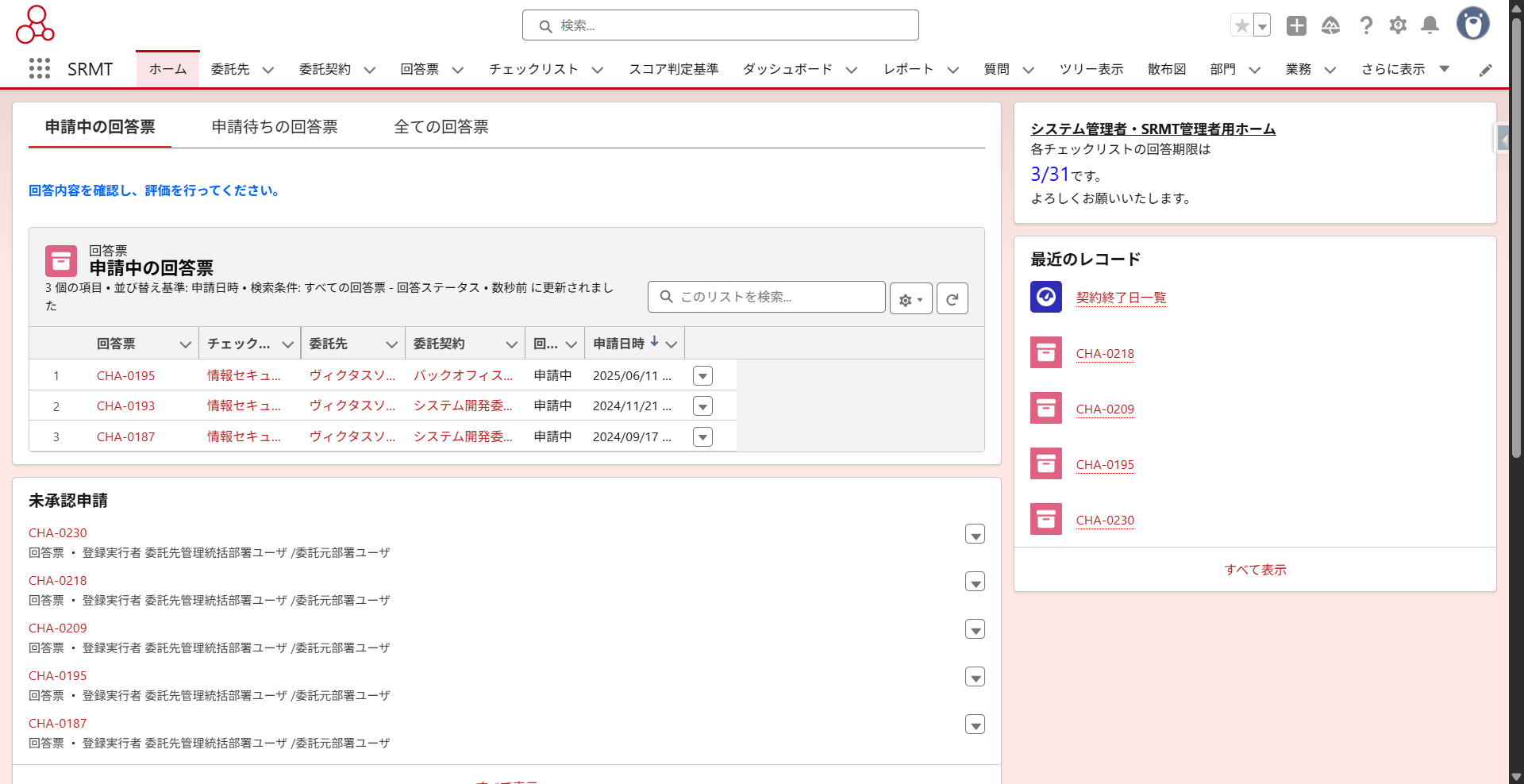Image resolution: width=1524 pixels, height=784 pixels.
Task: Expand row actions for CHA-0195
Action: click(702, 376)
